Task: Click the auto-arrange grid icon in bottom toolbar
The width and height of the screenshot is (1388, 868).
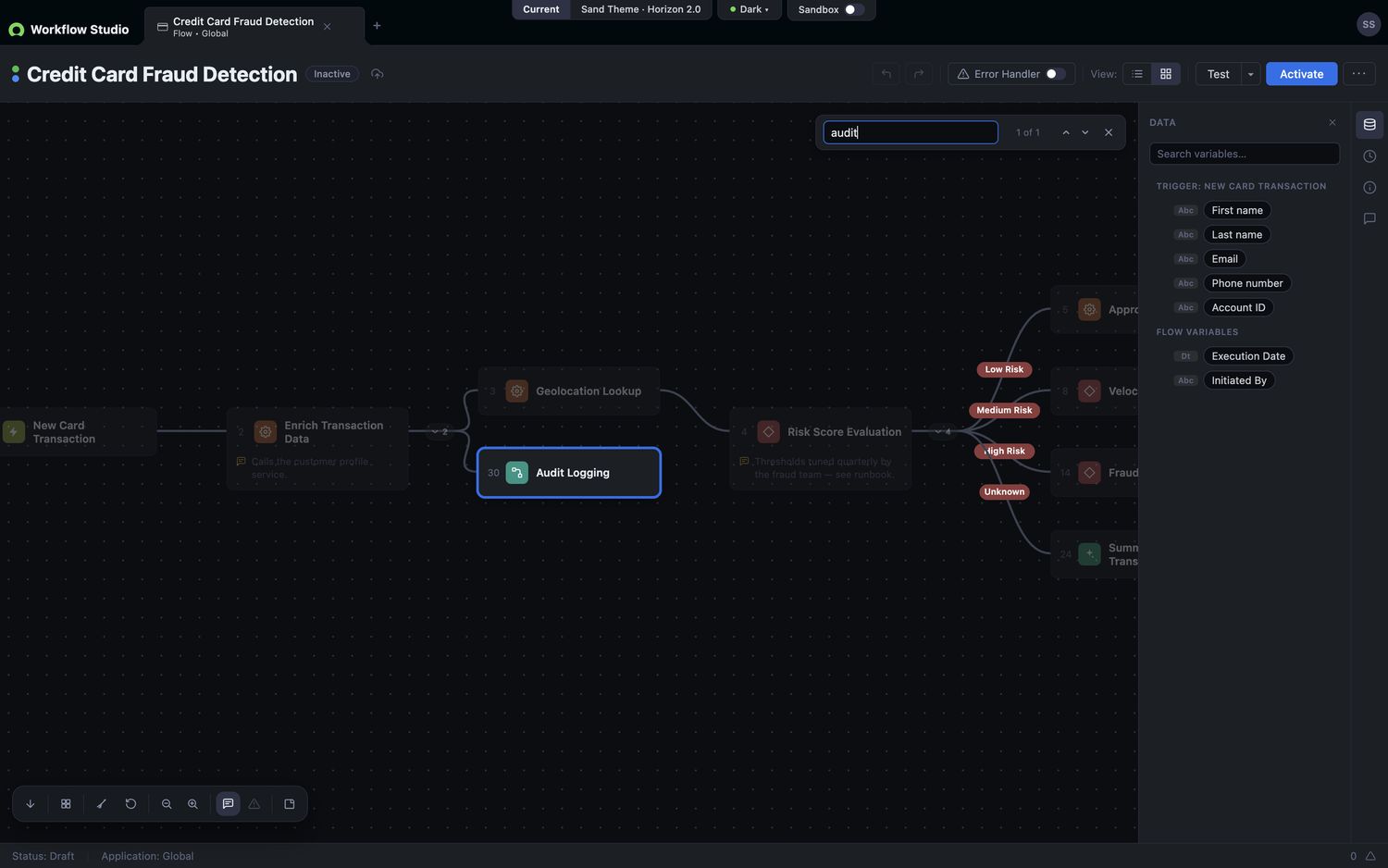Action: [x=66, y=804]
